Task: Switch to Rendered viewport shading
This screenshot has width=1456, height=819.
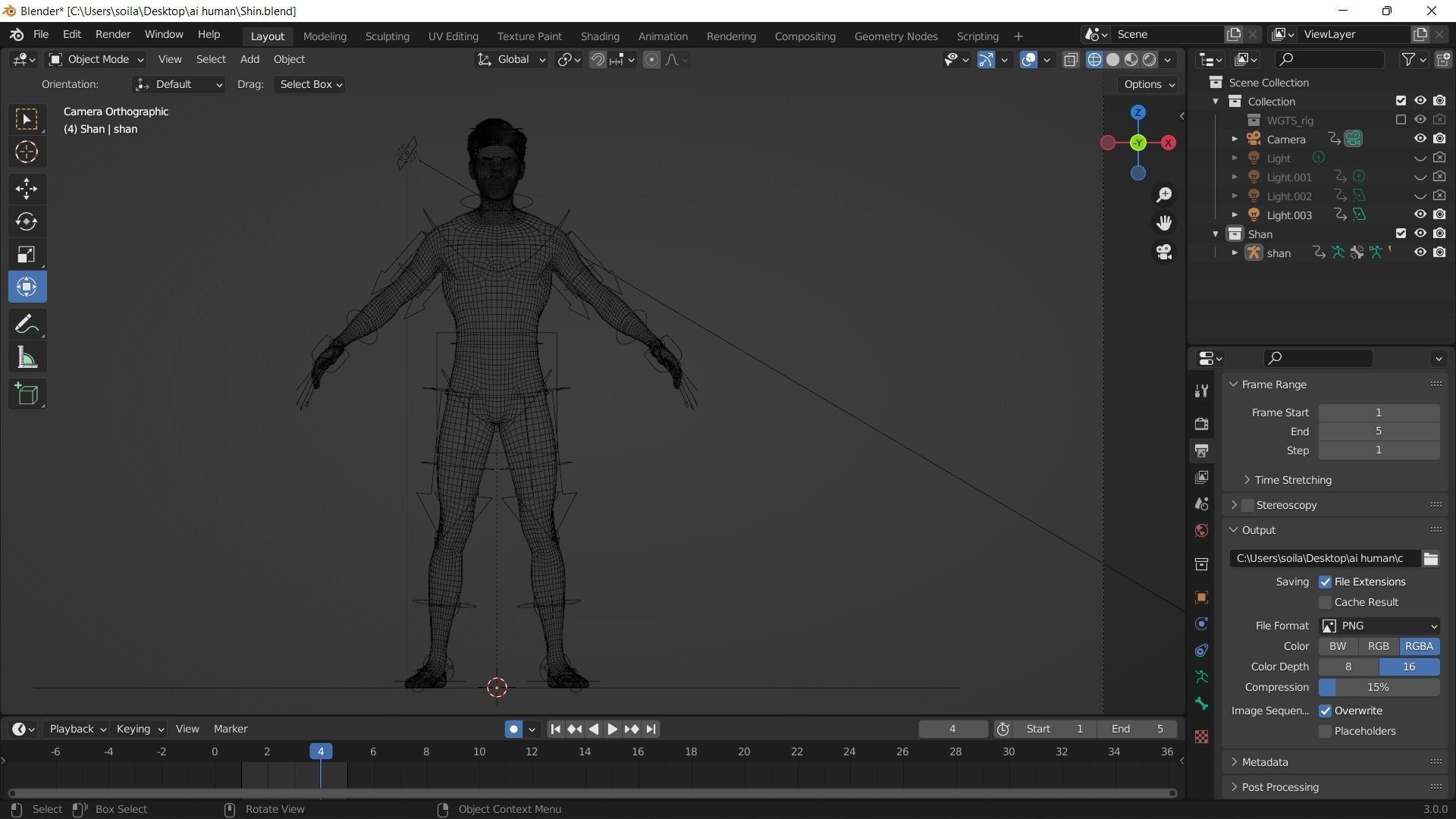Action: pyautogui.click(x=1150, y=59)
